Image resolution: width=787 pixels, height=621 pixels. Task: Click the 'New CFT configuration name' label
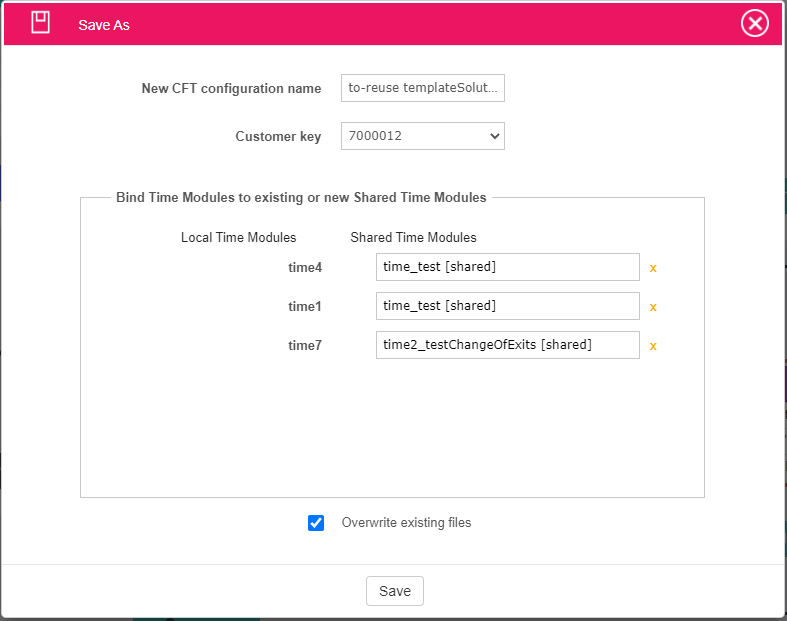click(x=231, y=88)
